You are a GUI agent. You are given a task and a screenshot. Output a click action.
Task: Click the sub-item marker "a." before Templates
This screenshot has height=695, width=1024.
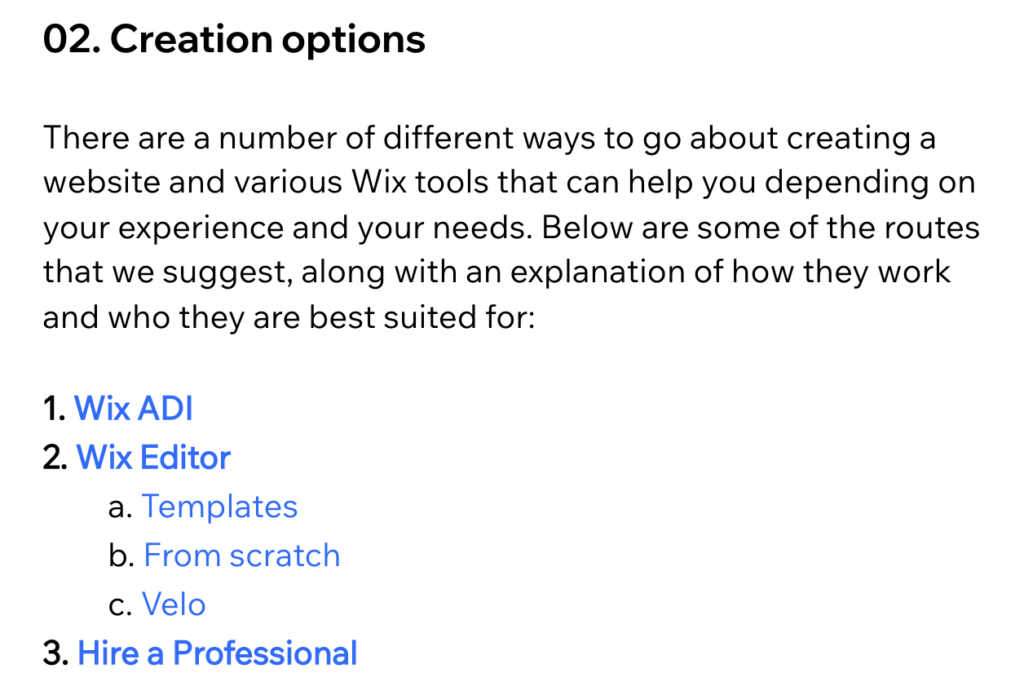pyautogui.click(x=120, y=507)
